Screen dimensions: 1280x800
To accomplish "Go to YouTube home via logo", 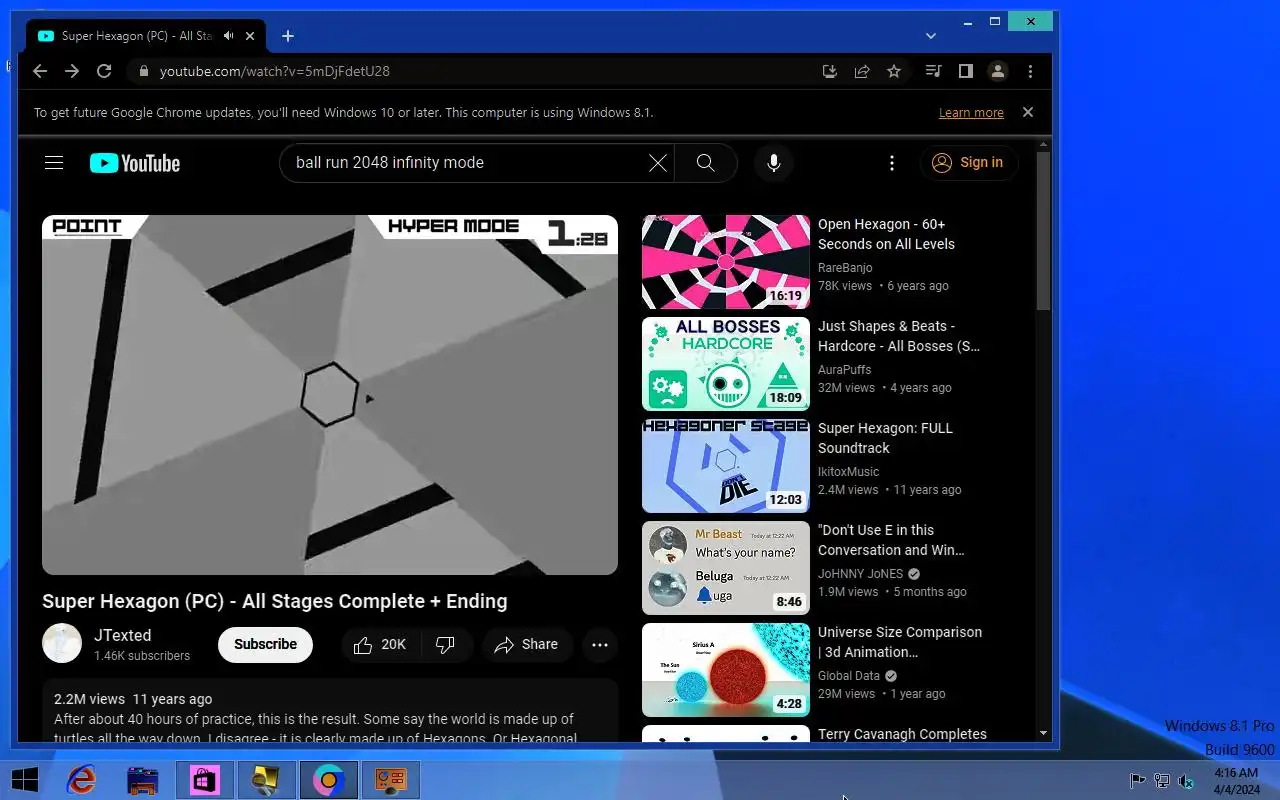I will (135, 163).
